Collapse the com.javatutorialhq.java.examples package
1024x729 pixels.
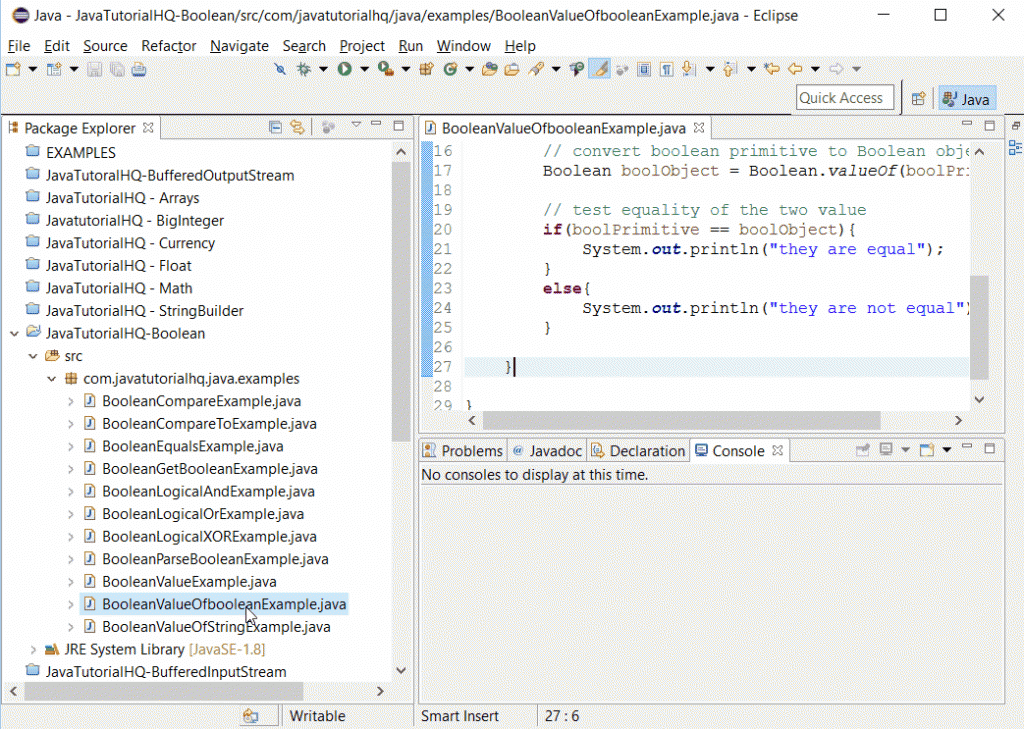[x=52, y=378]
